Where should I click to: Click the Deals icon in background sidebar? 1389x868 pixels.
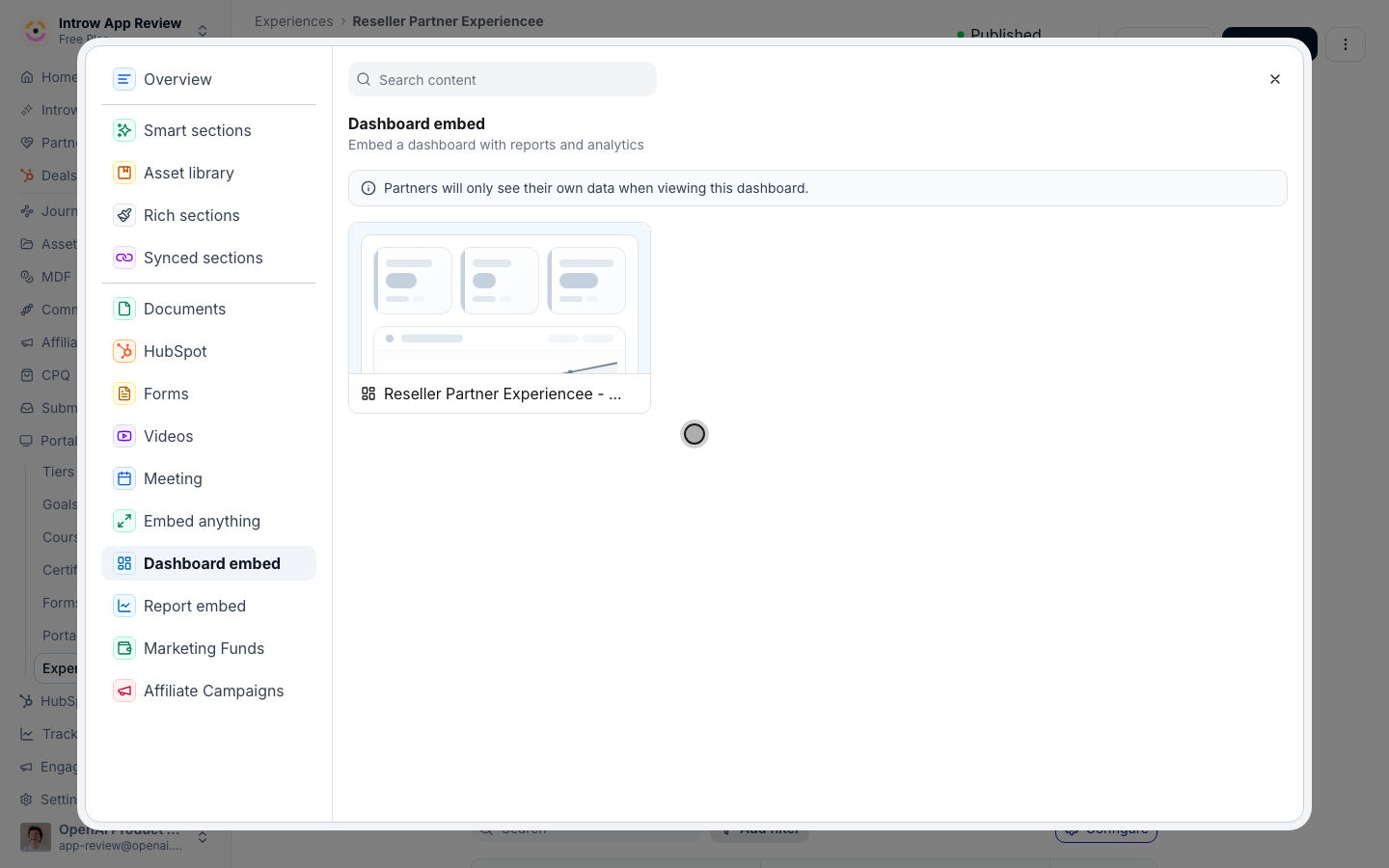click(x=27, y=176)
